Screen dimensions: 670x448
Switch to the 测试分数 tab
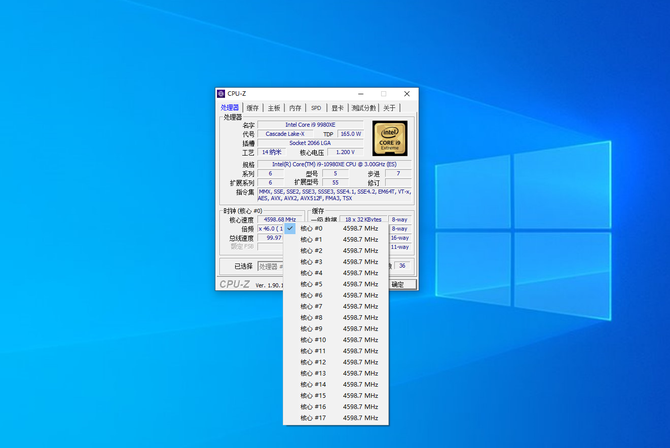click(x=364, y=108)
